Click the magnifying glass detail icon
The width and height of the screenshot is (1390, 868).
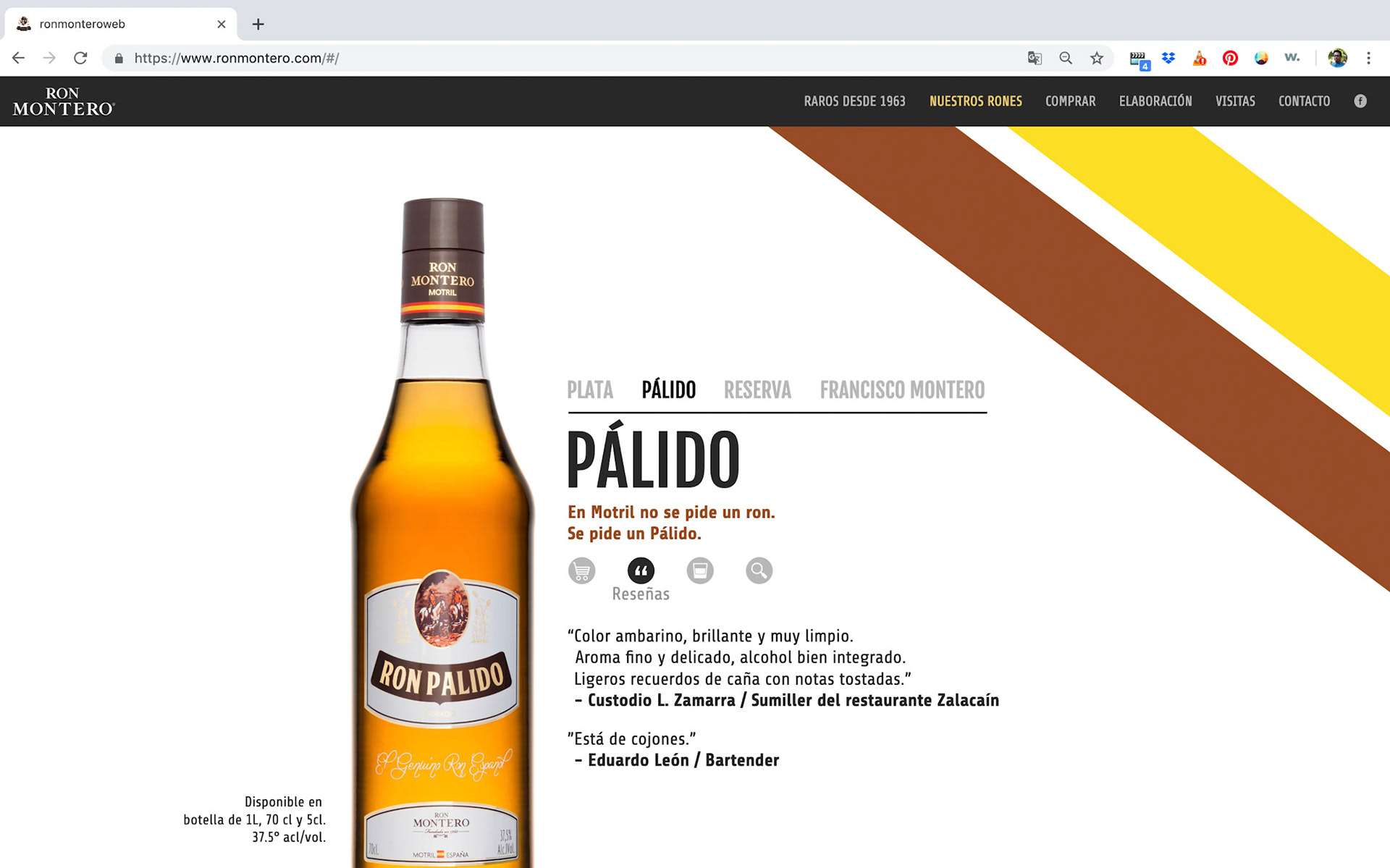click(759, 570)
